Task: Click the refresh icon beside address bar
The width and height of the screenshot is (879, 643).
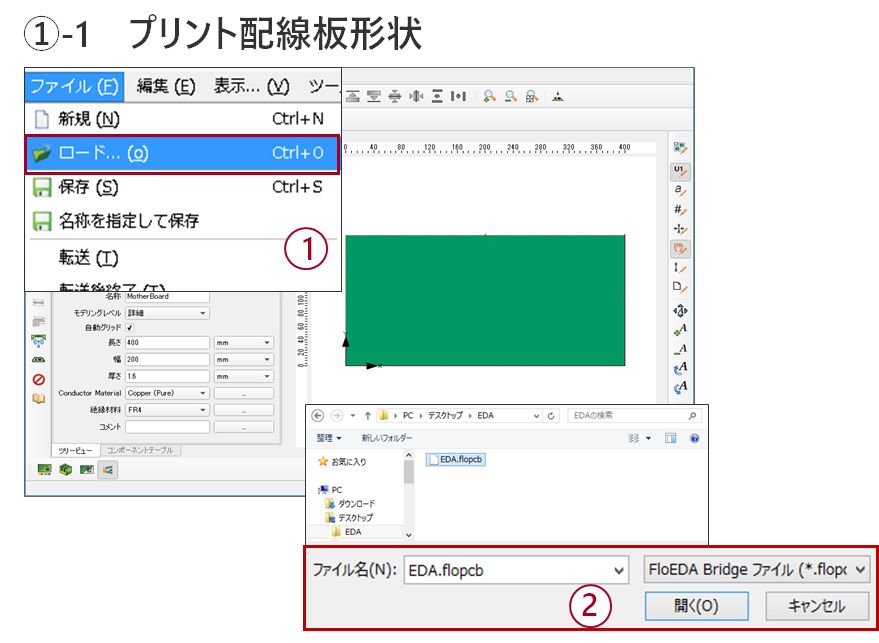Action: tap(551, 415)
